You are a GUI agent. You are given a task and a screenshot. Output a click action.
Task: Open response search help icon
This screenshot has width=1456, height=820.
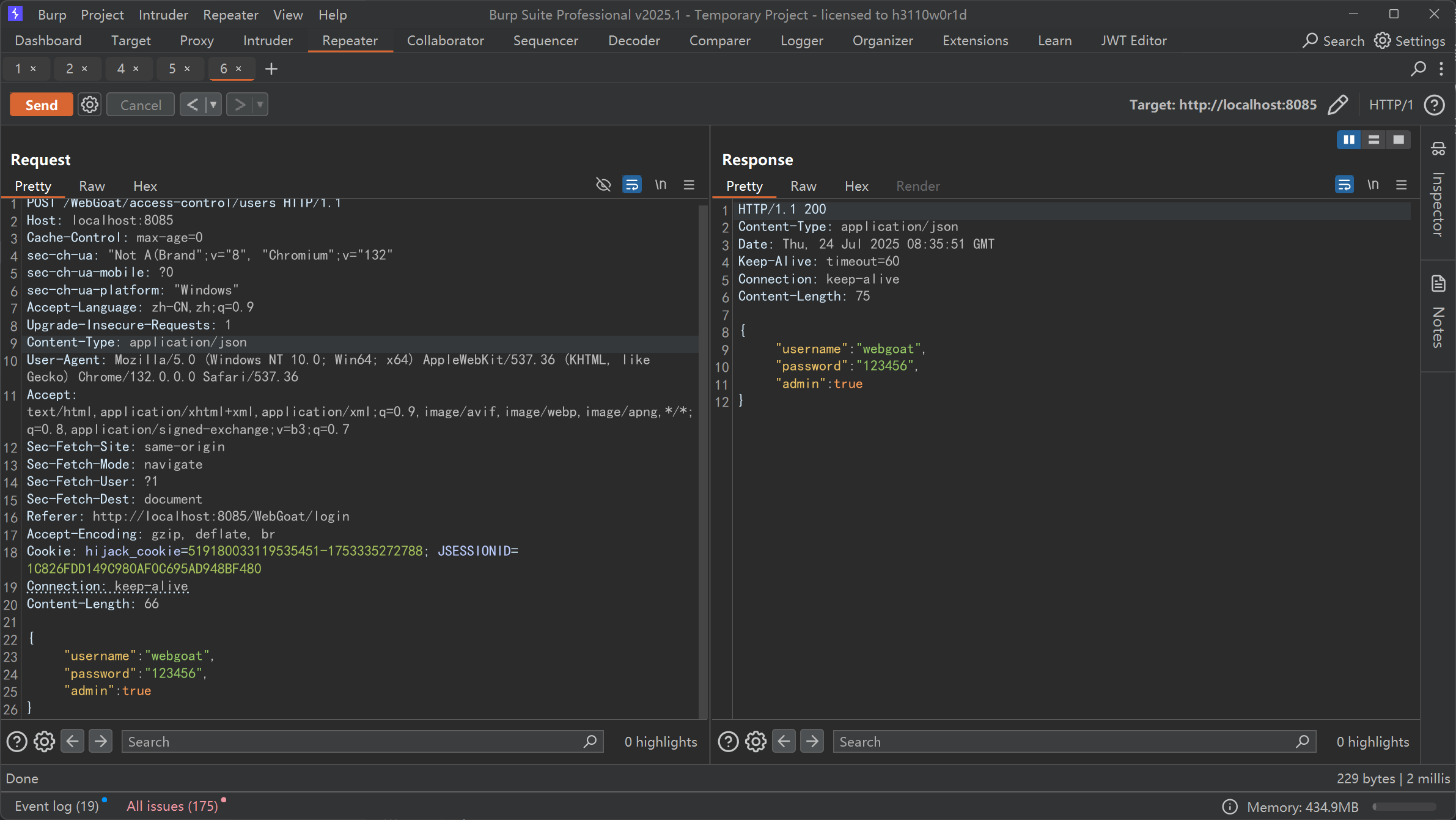point(728,741)
